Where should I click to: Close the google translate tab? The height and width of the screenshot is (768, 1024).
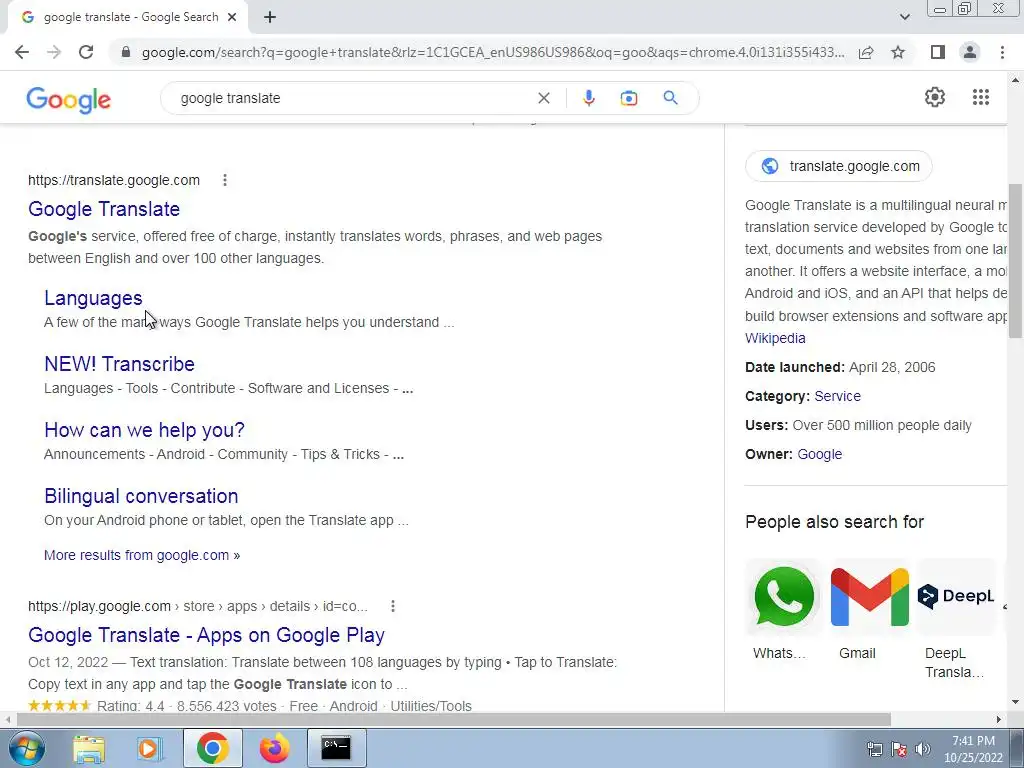pos(232,18)
